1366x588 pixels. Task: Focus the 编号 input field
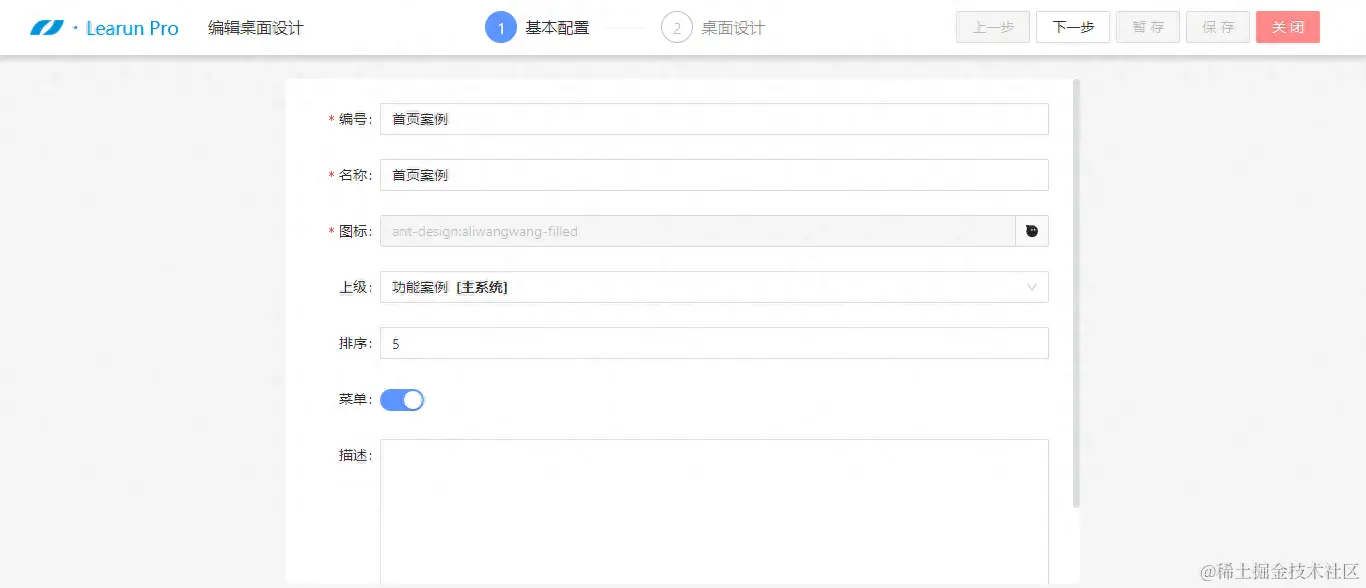pos(714,119)
